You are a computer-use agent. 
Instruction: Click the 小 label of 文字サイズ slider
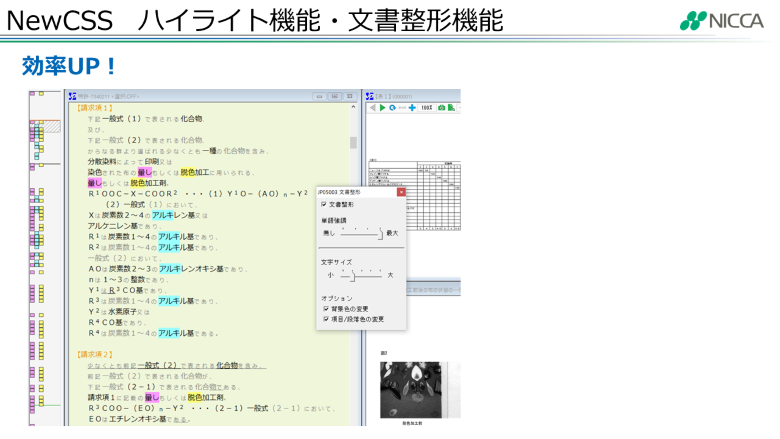click(331, 275)
